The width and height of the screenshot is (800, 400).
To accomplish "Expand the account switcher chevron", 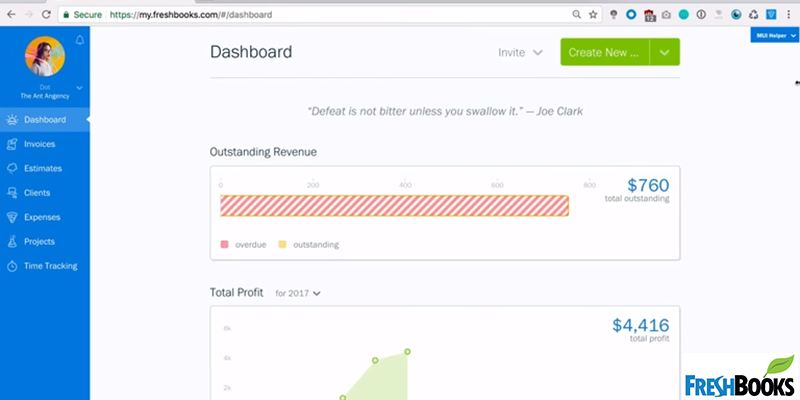I will click(79, 88).
